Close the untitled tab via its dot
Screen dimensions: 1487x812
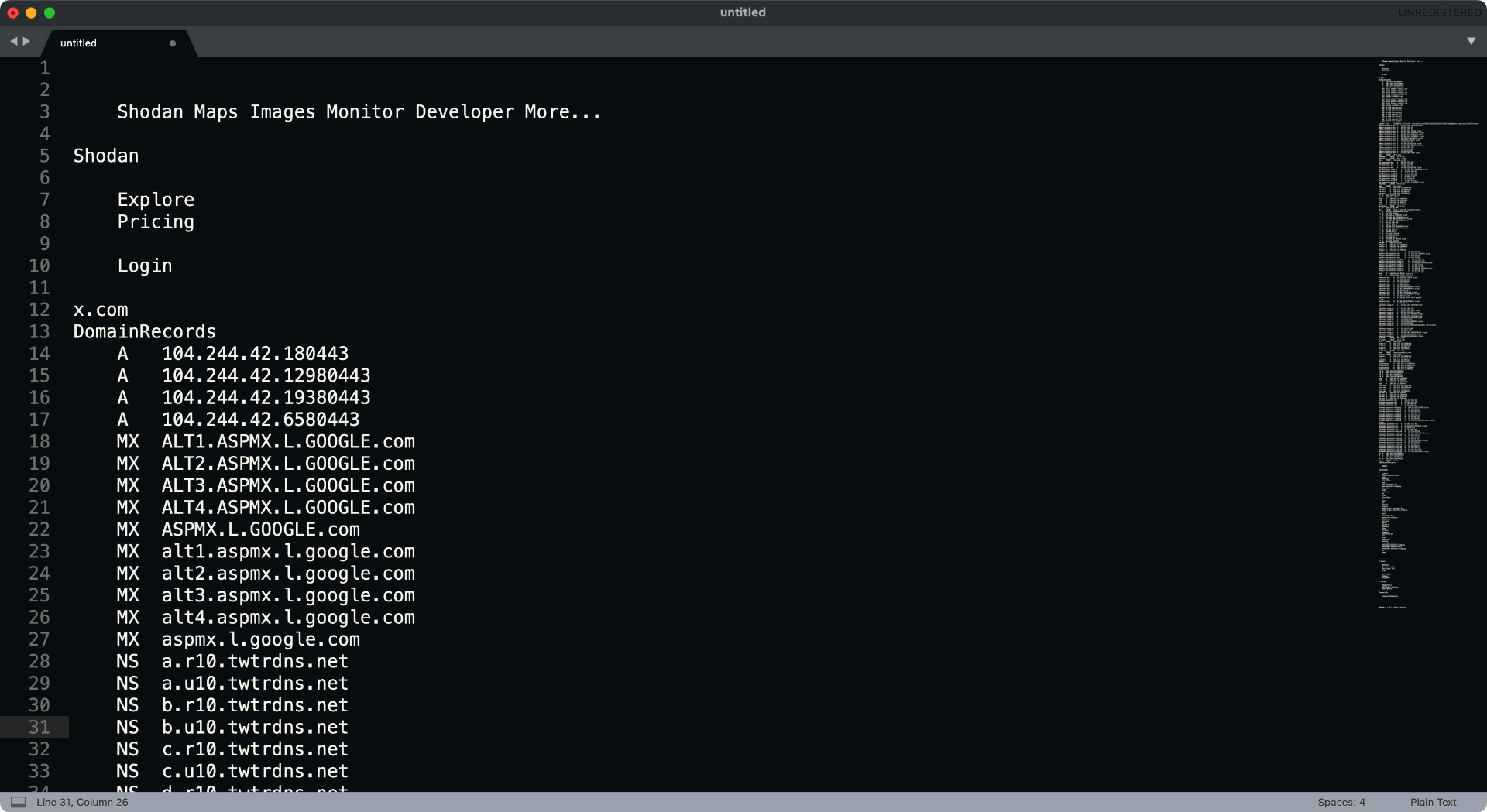(x=172, y=43)
